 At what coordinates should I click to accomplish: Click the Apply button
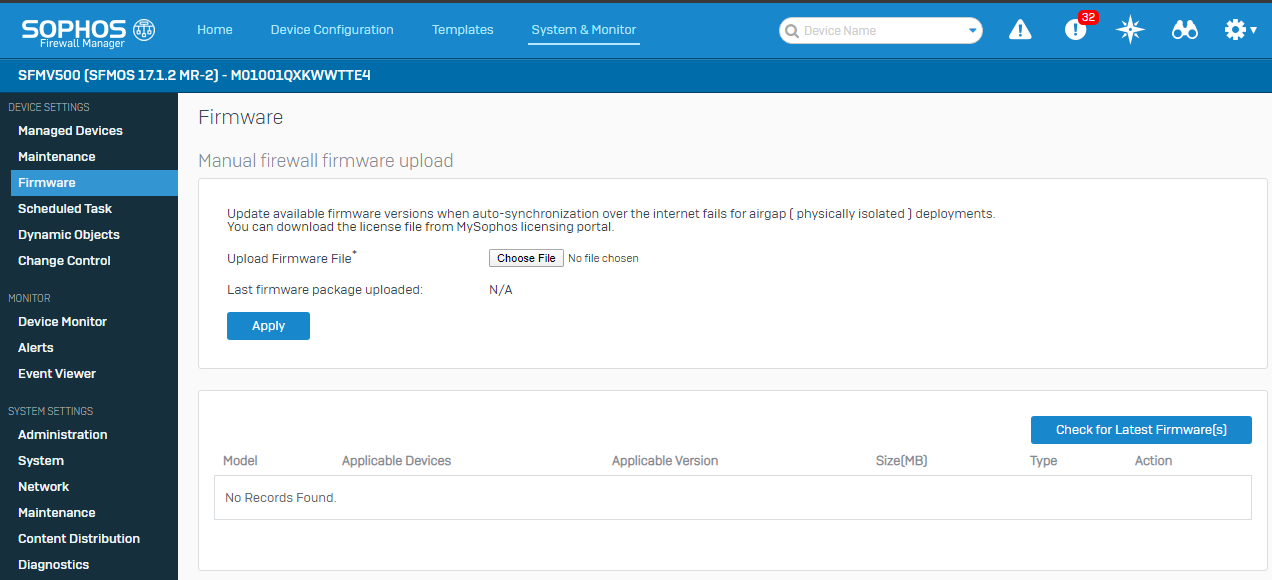pyautogui.click(x=268, y=326)
